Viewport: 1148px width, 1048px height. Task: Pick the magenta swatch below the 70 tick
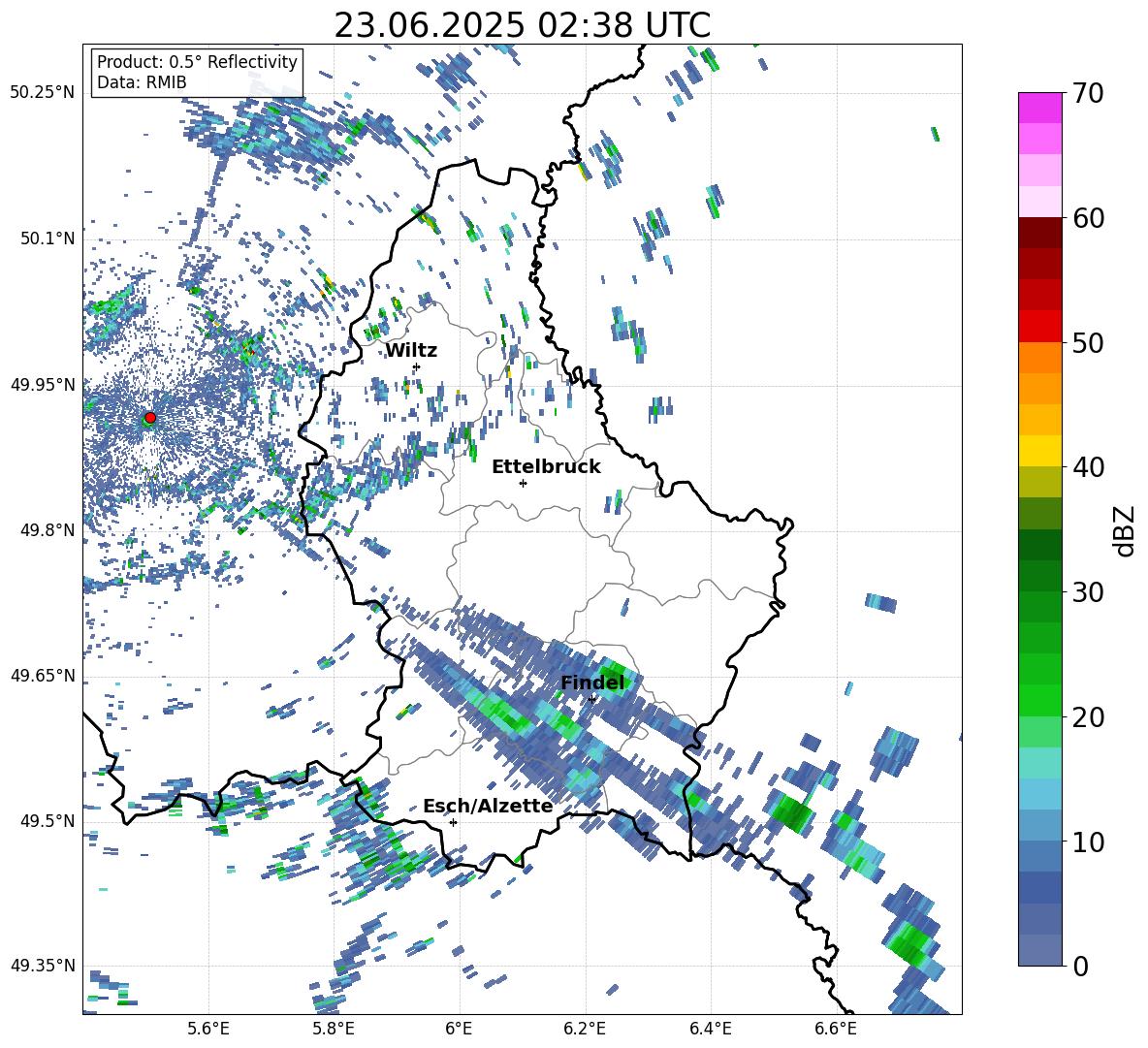tap(1040, 108)
